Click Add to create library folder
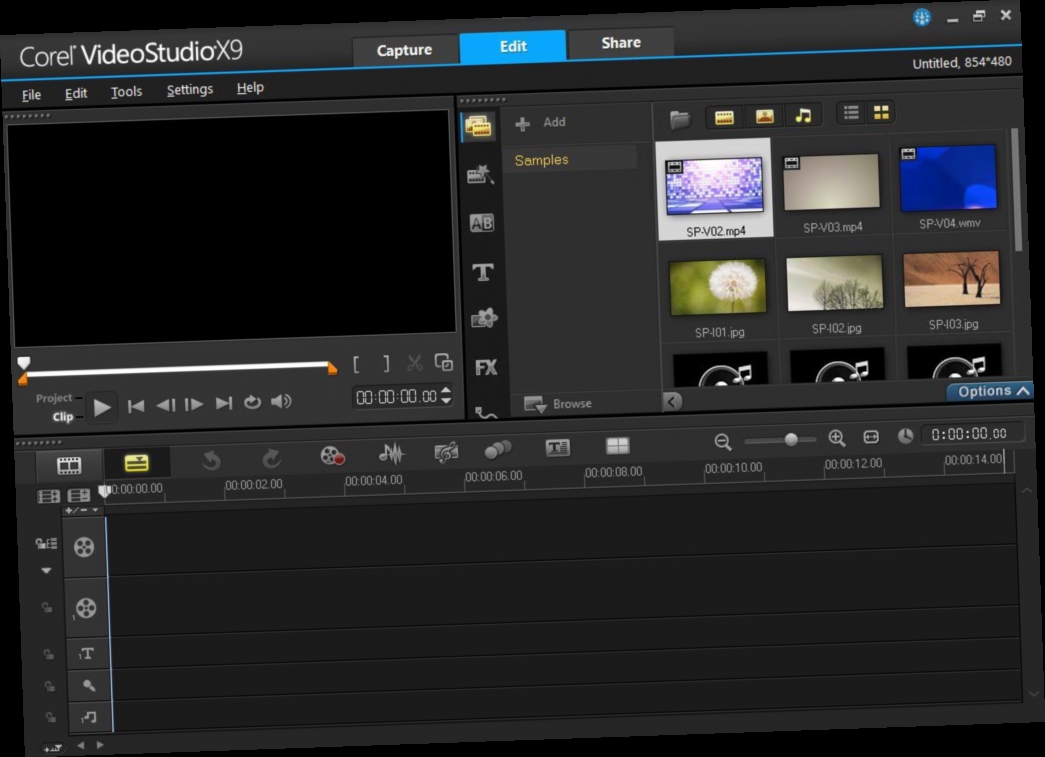This screenshot has height=757, width=1045. pyautogui.click(x=541, y=123)
